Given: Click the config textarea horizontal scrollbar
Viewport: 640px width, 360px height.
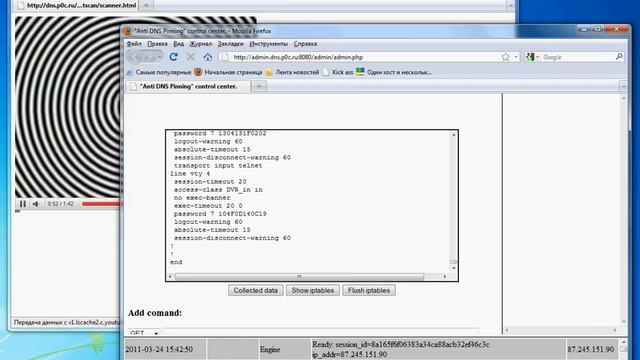Looking at the screenshot, I should pyautogui.click(x=299, y=277).
